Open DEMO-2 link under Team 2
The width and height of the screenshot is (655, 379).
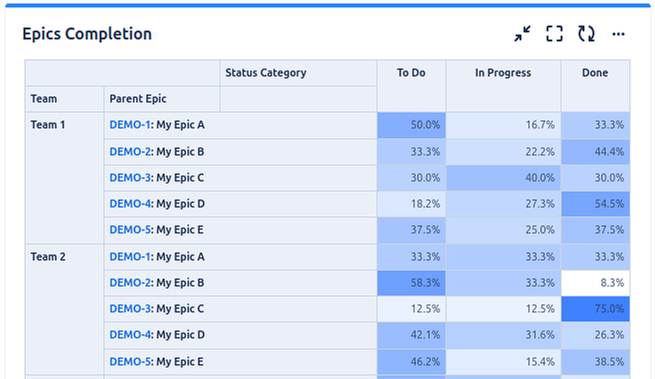130,282
